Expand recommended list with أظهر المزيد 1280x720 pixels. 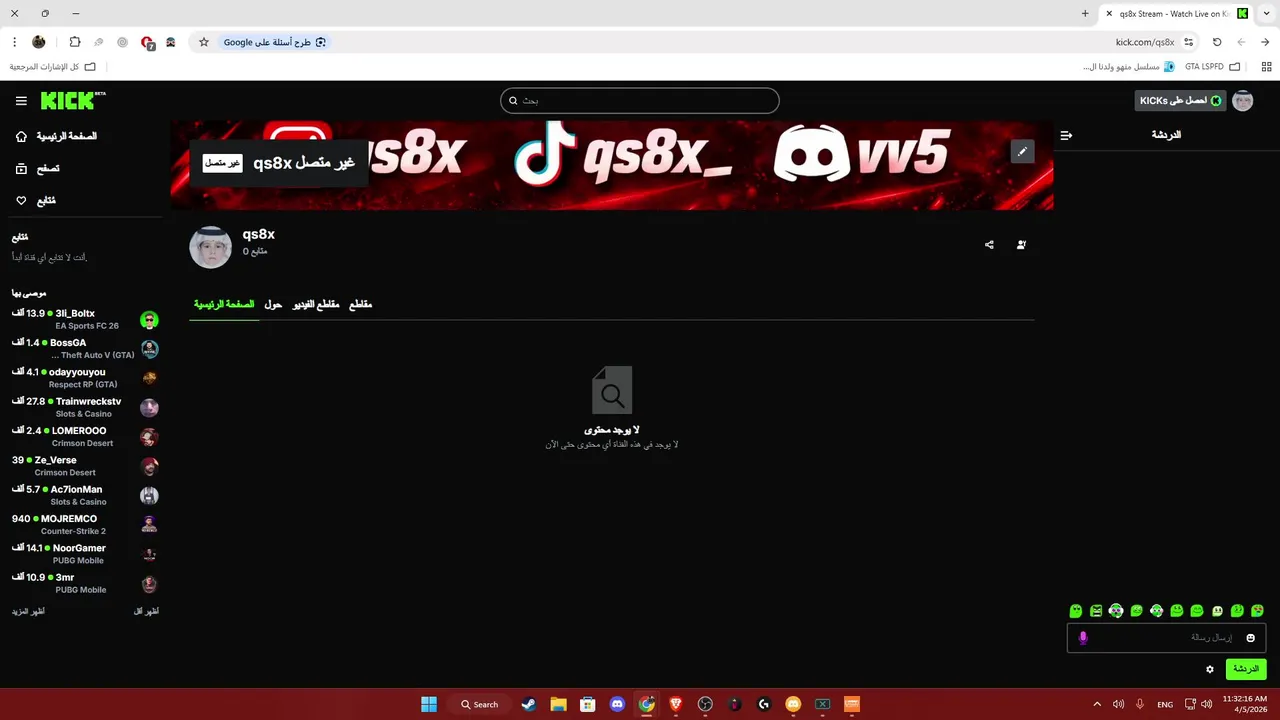(x=28, y=611)
